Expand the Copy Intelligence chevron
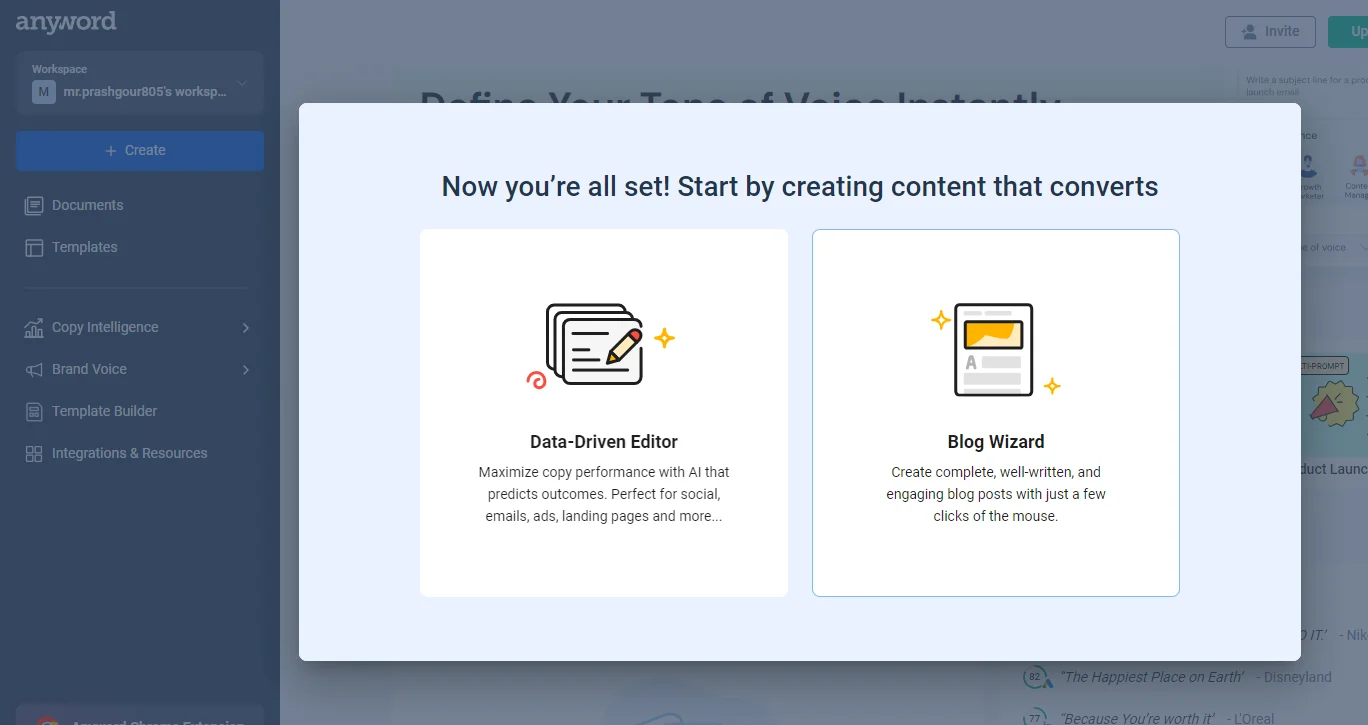Viewport: 1368px width, 725px height. click(246, 328)
